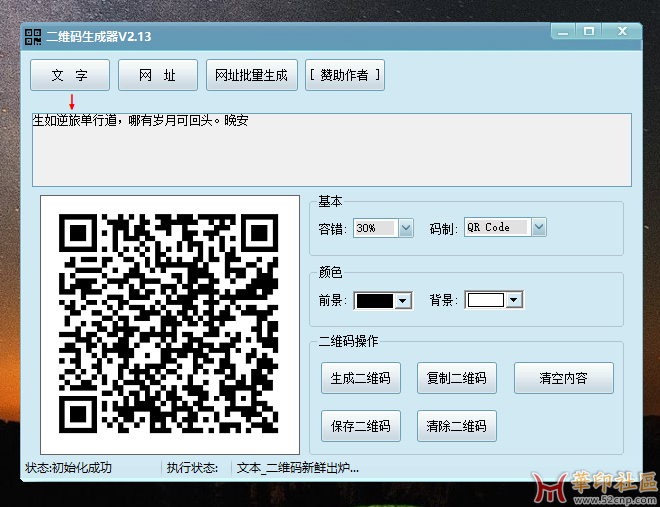Open the 赞助作者 page

click(x=345, y=75)
